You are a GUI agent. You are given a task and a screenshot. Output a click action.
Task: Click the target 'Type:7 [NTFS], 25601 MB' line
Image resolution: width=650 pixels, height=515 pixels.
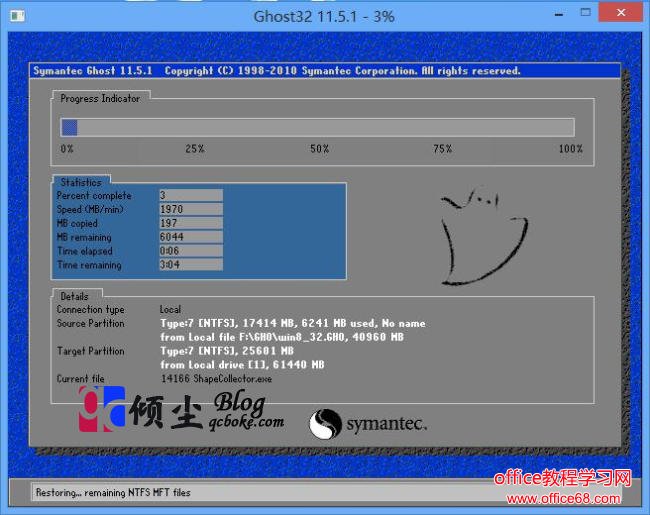227,351
